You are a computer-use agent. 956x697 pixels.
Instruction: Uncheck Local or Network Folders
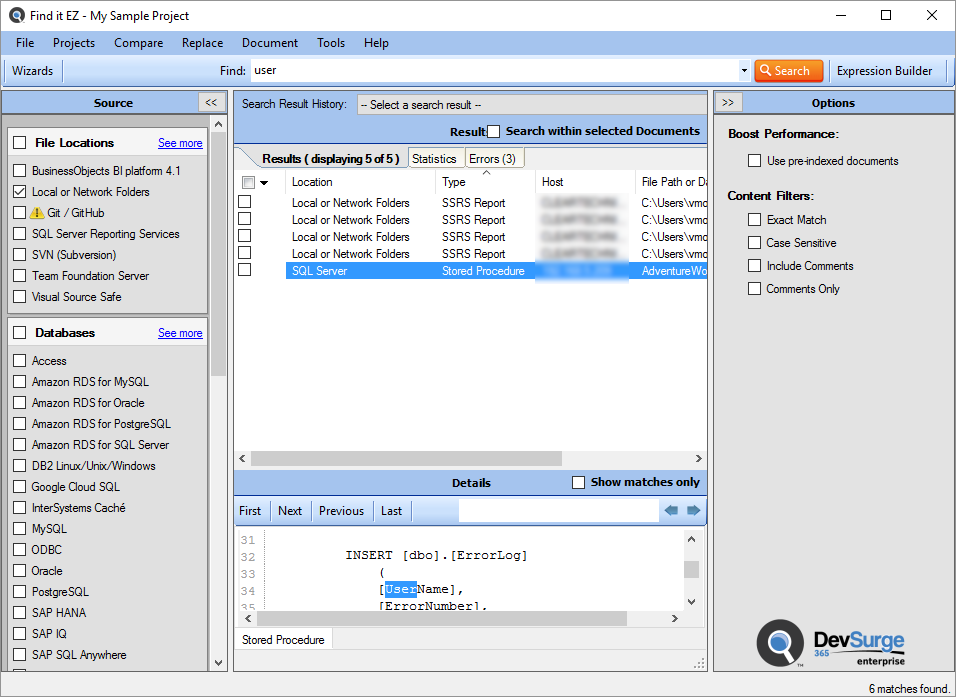(x=20, y=191)
